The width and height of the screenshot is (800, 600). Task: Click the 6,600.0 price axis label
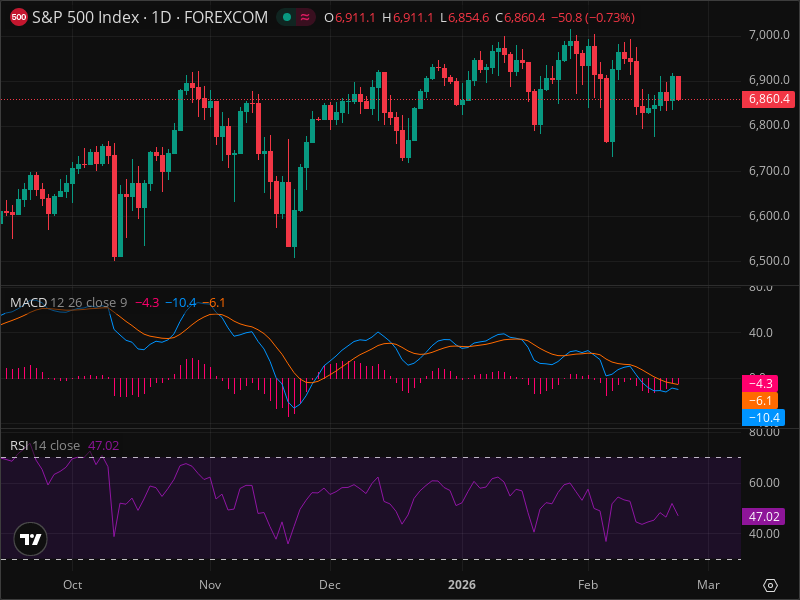click(x=769, y=215)
